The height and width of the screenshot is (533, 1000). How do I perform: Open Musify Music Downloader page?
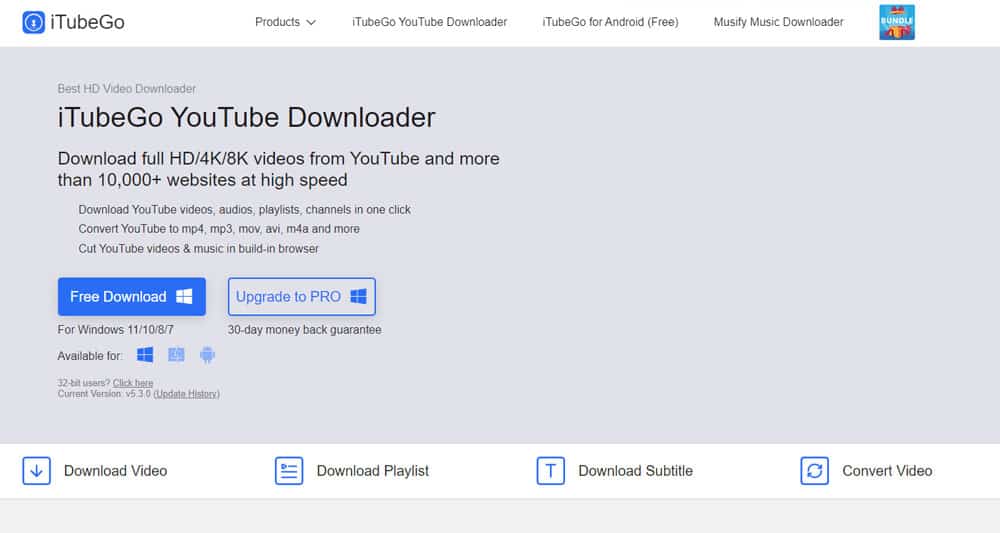(x=778, y=22)
